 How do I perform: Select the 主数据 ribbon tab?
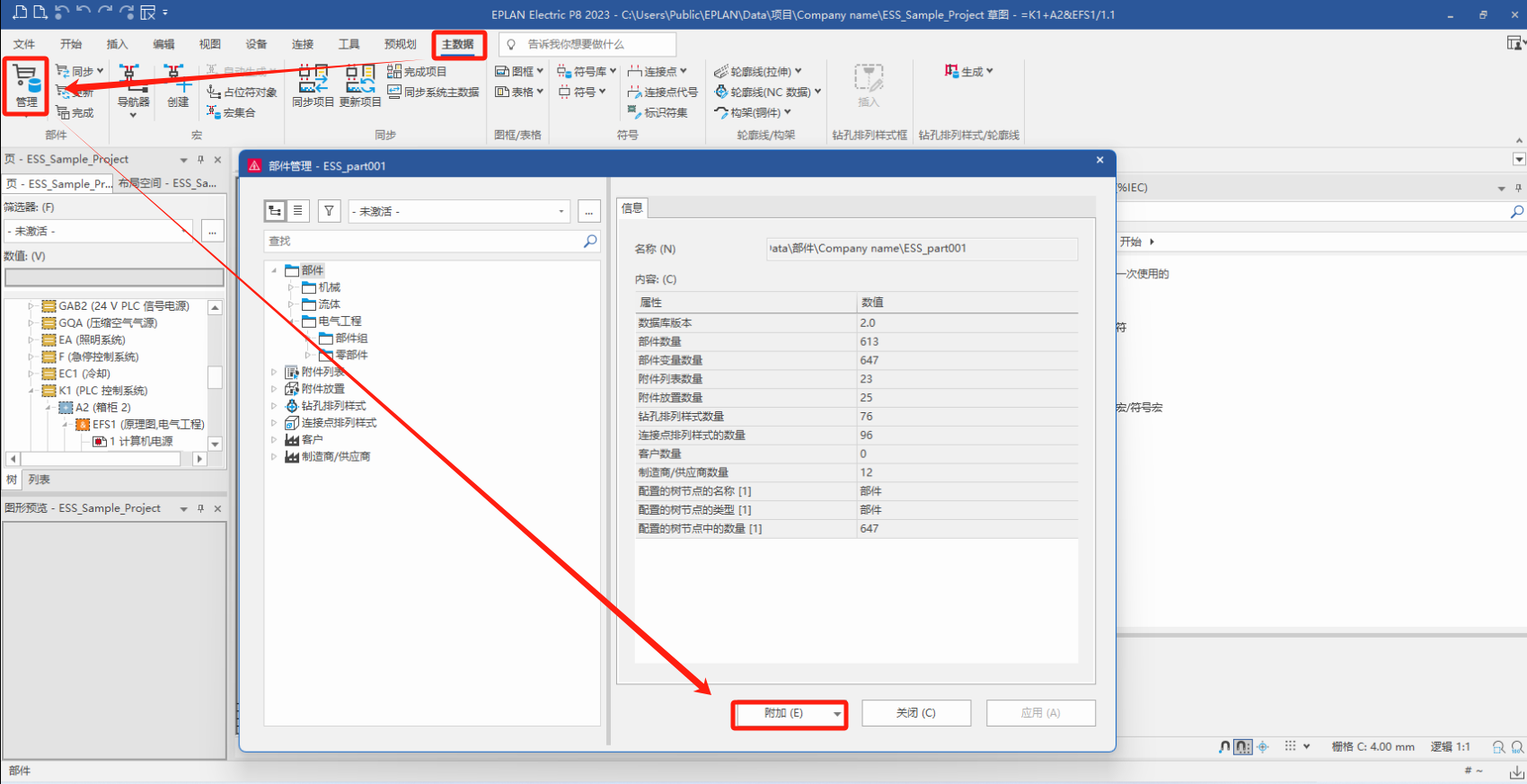click(458, 44)
